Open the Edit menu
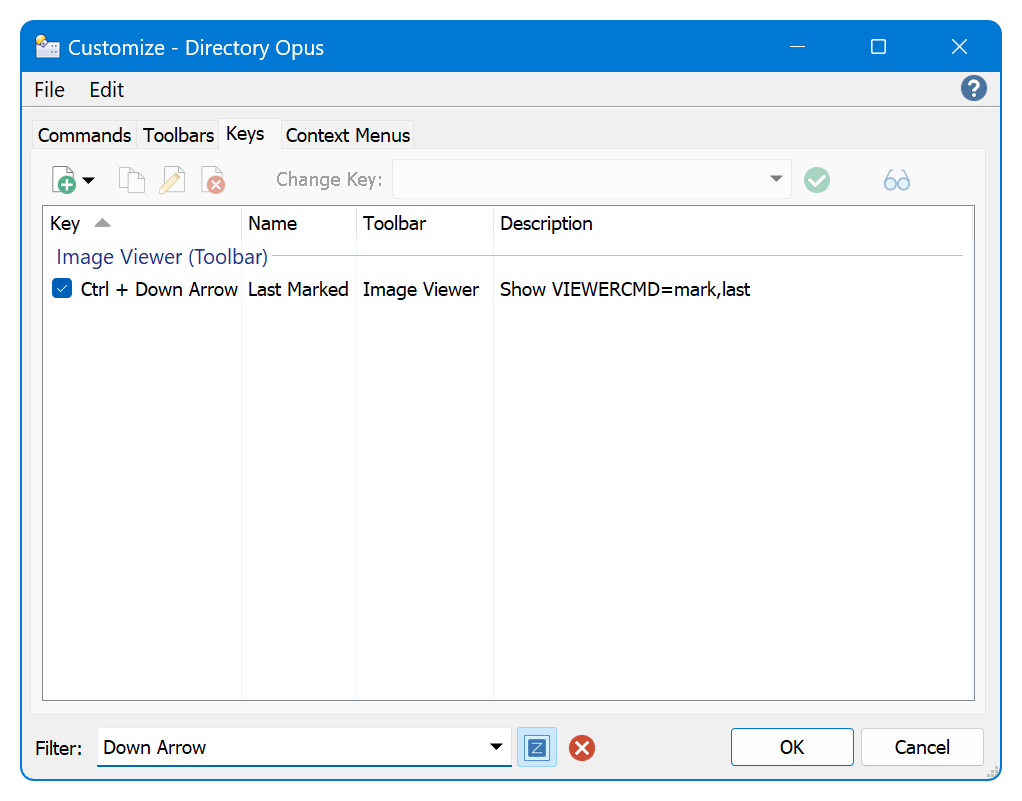 (x=106, y=90)
